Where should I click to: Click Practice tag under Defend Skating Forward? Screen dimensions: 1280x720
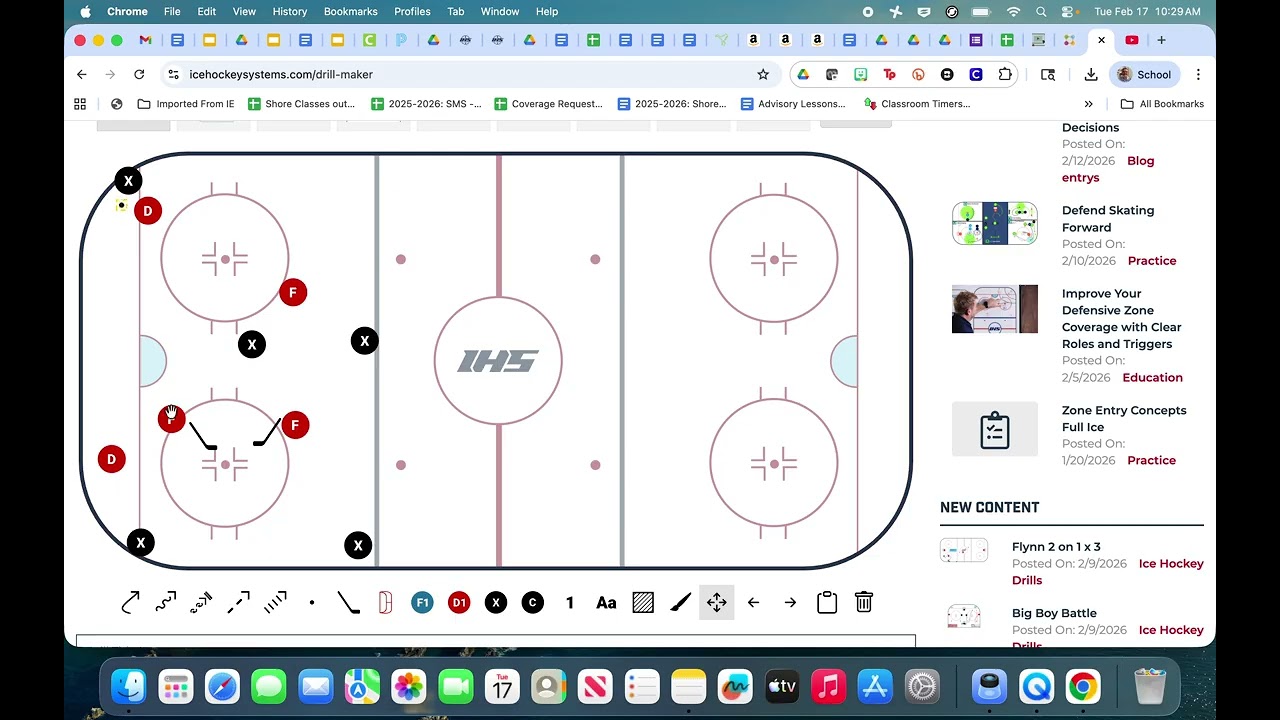pyautogui.click(x=1152, y=260)
